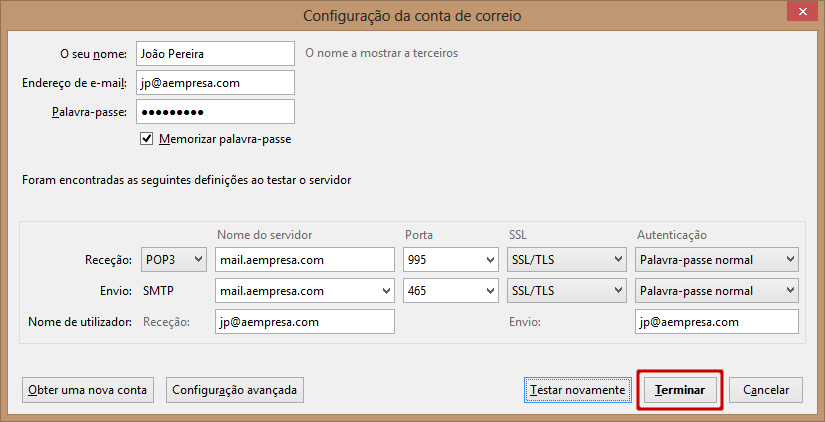
Task: Click the Receção server name field
Action: coord(305,259)
